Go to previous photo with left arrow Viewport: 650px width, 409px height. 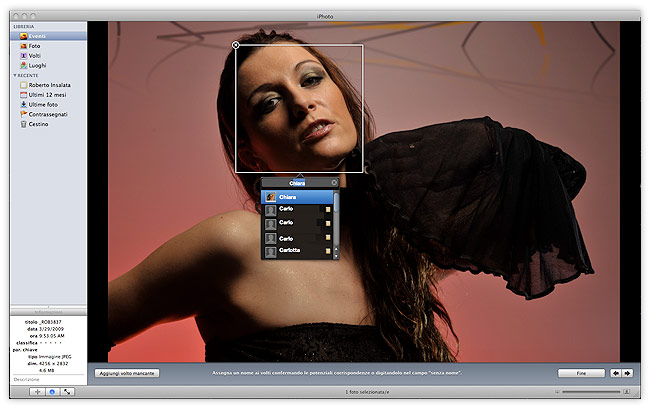click(616, 373)
